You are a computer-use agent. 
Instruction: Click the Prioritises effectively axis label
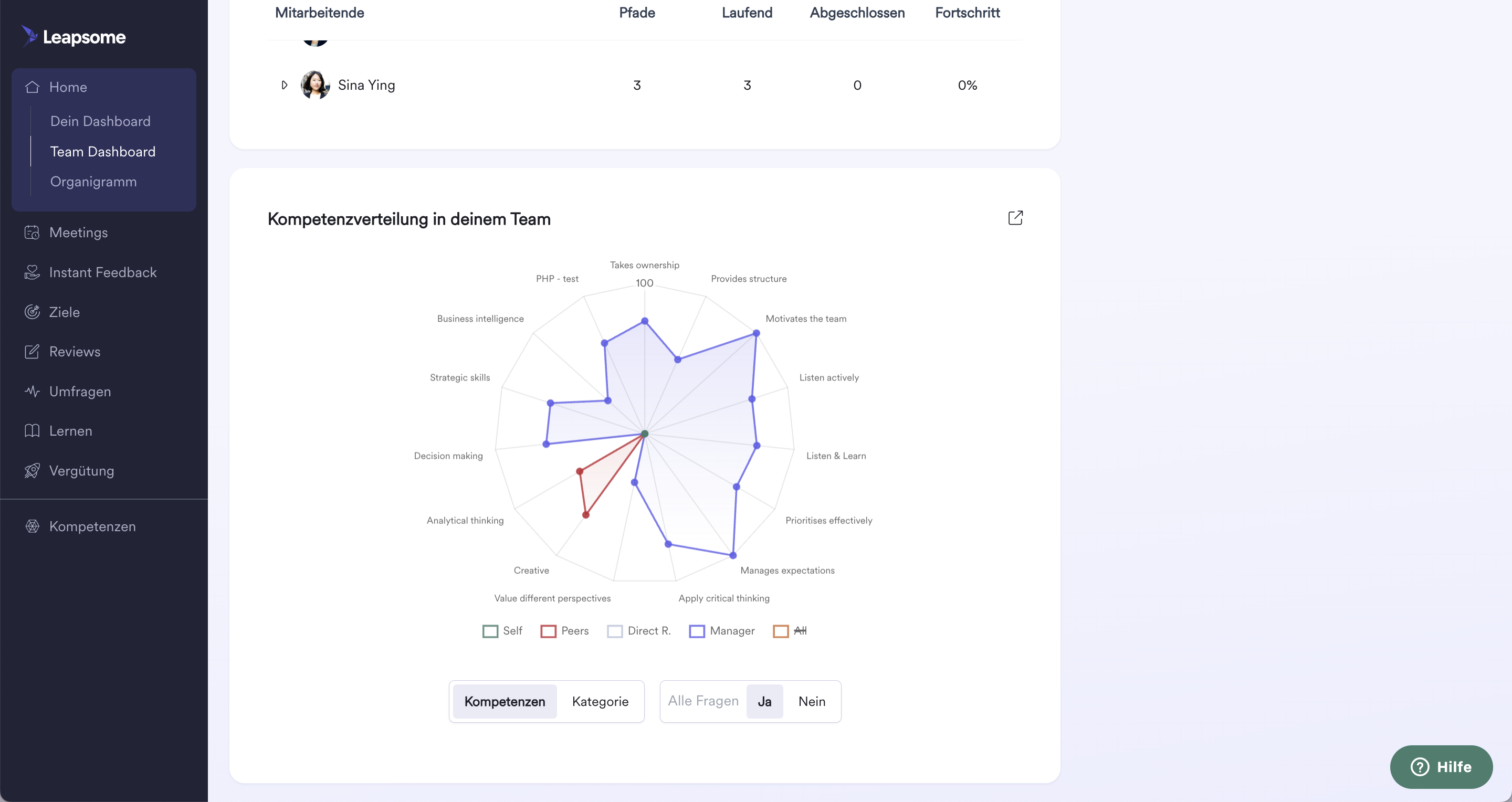[829, 520]
